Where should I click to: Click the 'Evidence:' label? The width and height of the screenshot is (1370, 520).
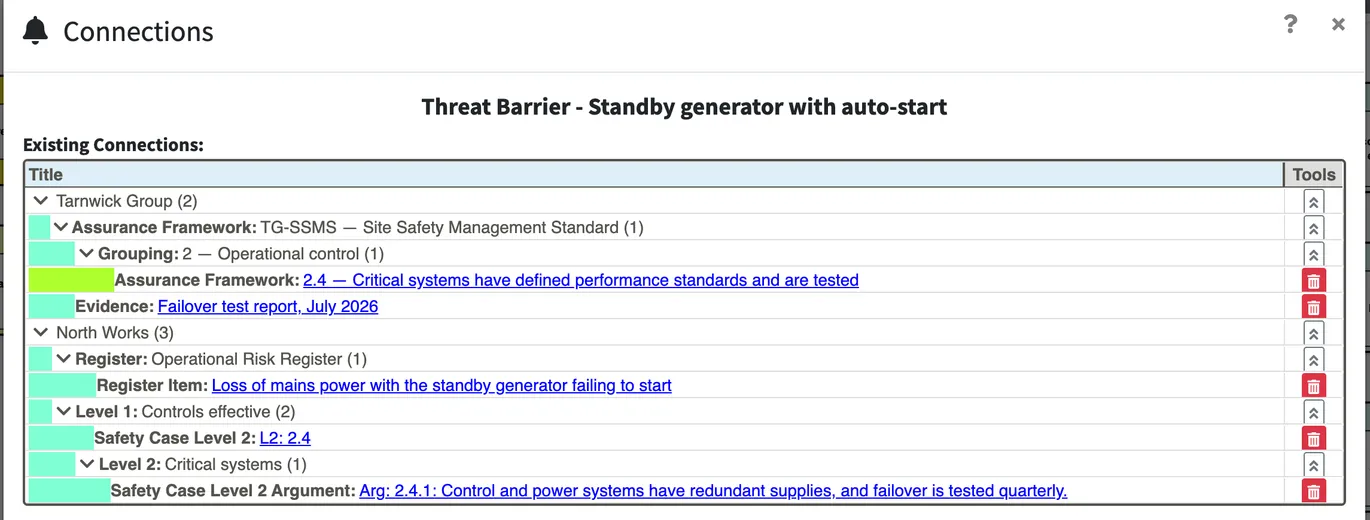(x=114, y=307)
